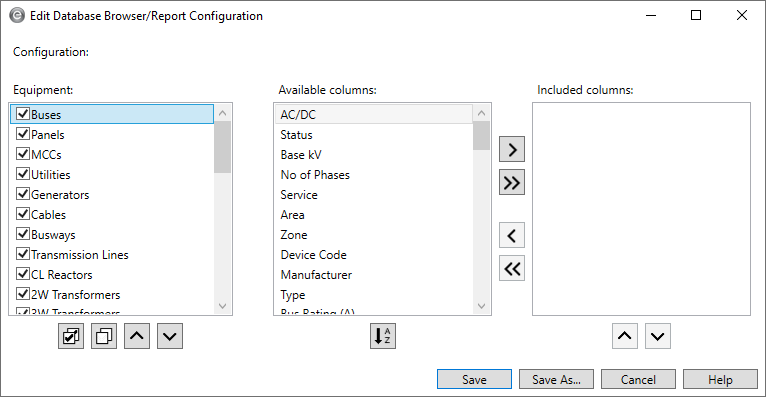
Task: Click inside the Included columns list
Action: tap(641, 209)
